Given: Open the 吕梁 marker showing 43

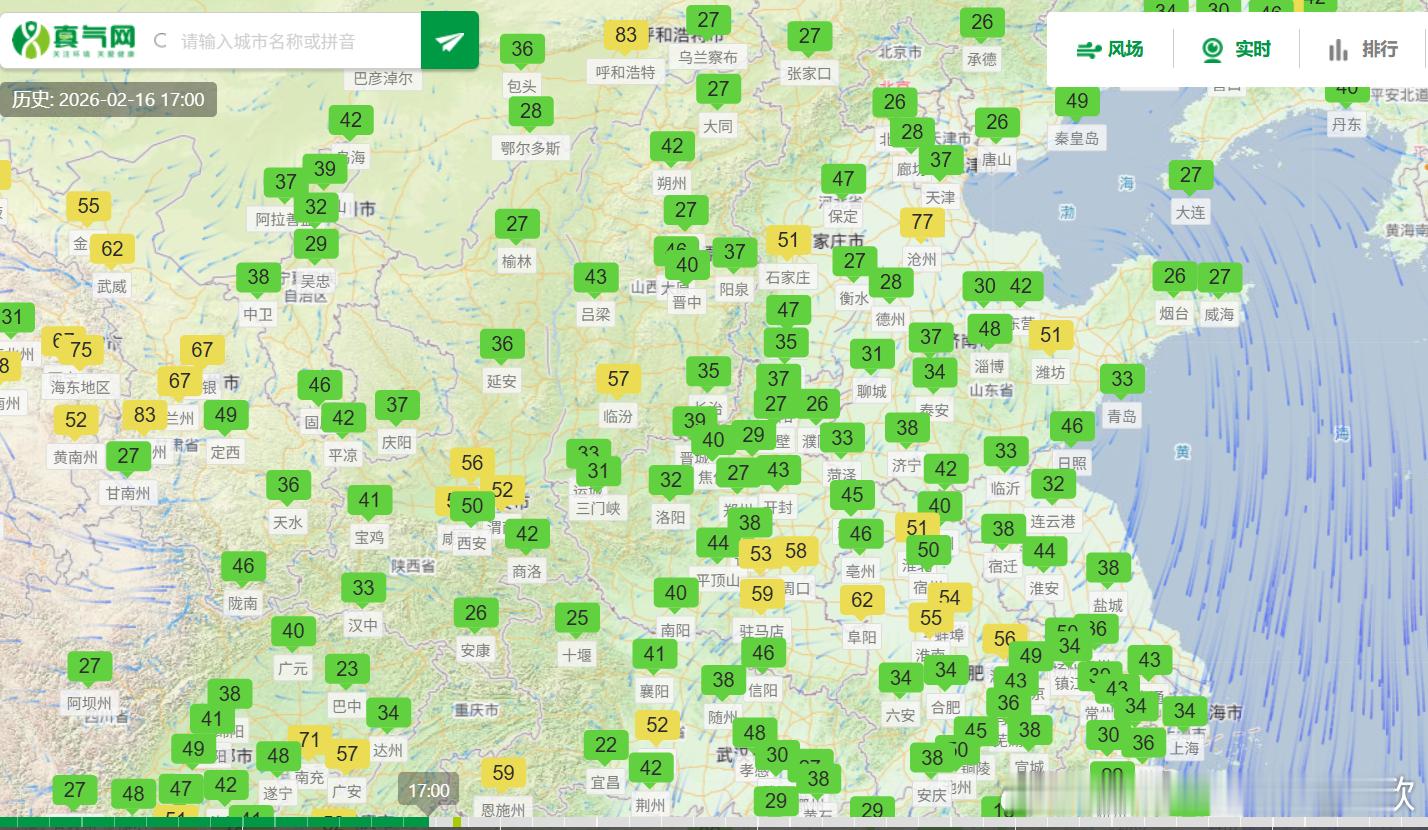Looking at the screenshot, I should [596, 280].
